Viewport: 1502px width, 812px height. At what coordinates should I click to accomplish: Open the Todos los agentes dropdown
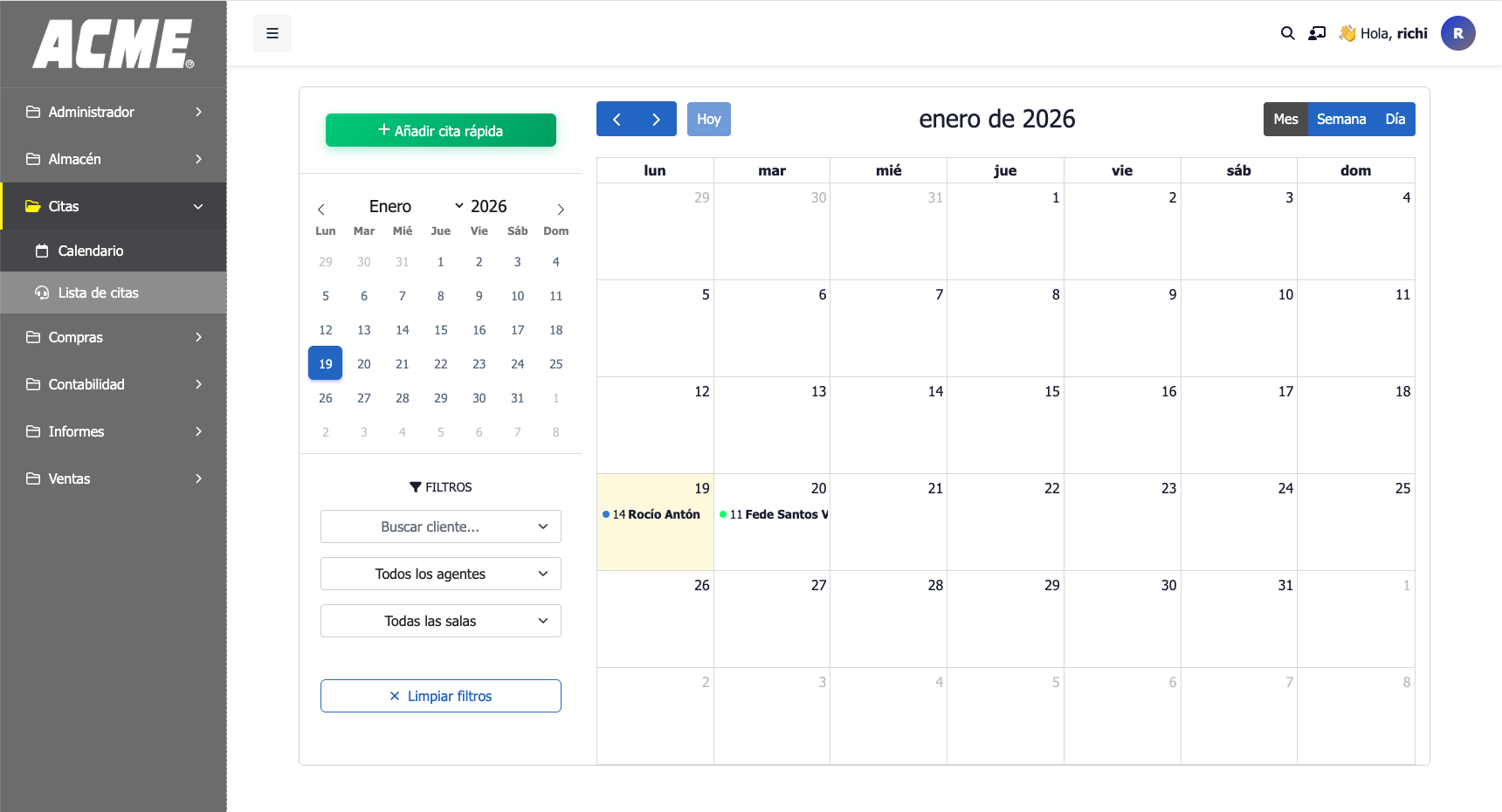(440, 574)
